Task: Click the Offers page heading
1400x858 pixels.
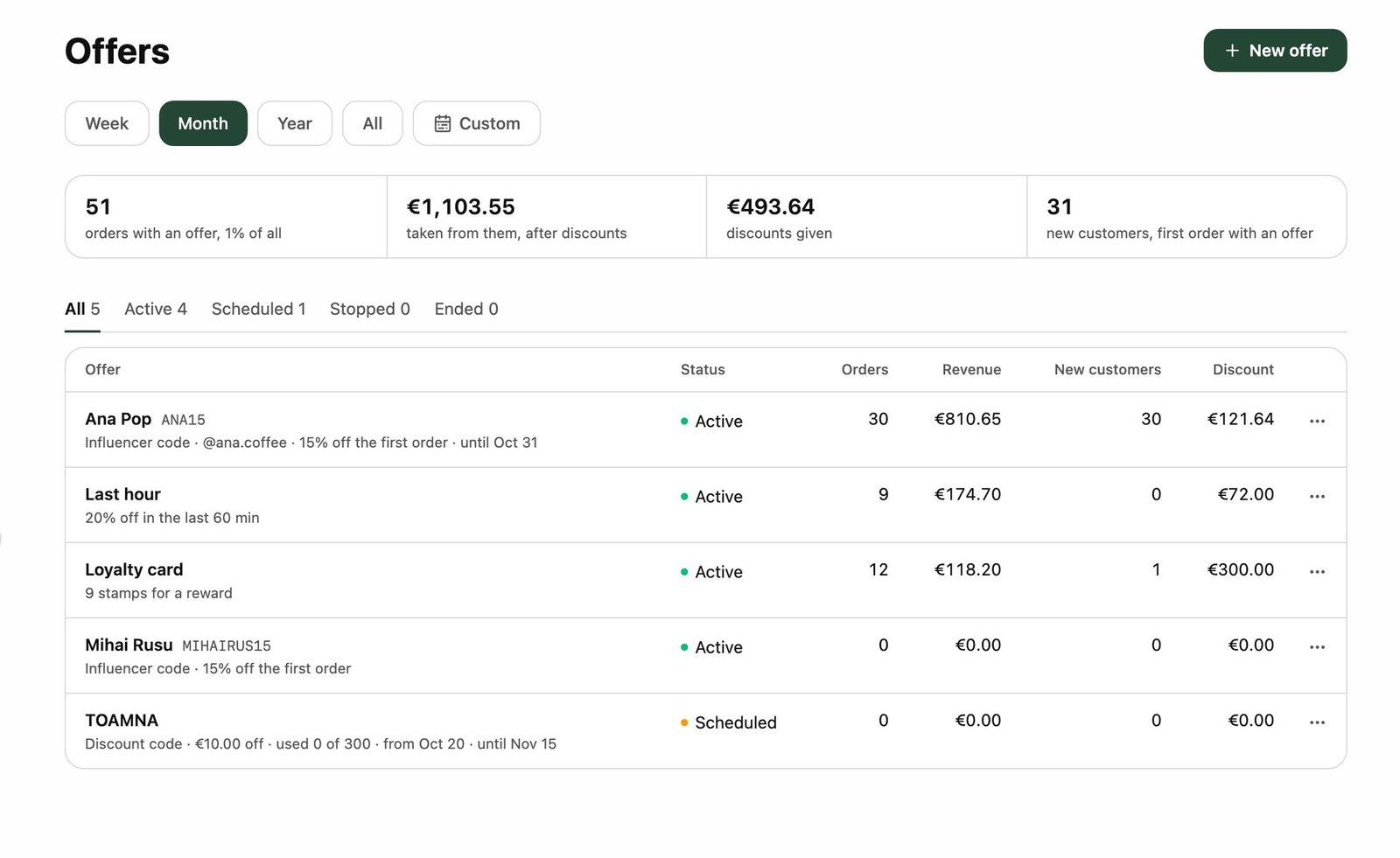Action: pyautogui.click(x=117, y=52)
